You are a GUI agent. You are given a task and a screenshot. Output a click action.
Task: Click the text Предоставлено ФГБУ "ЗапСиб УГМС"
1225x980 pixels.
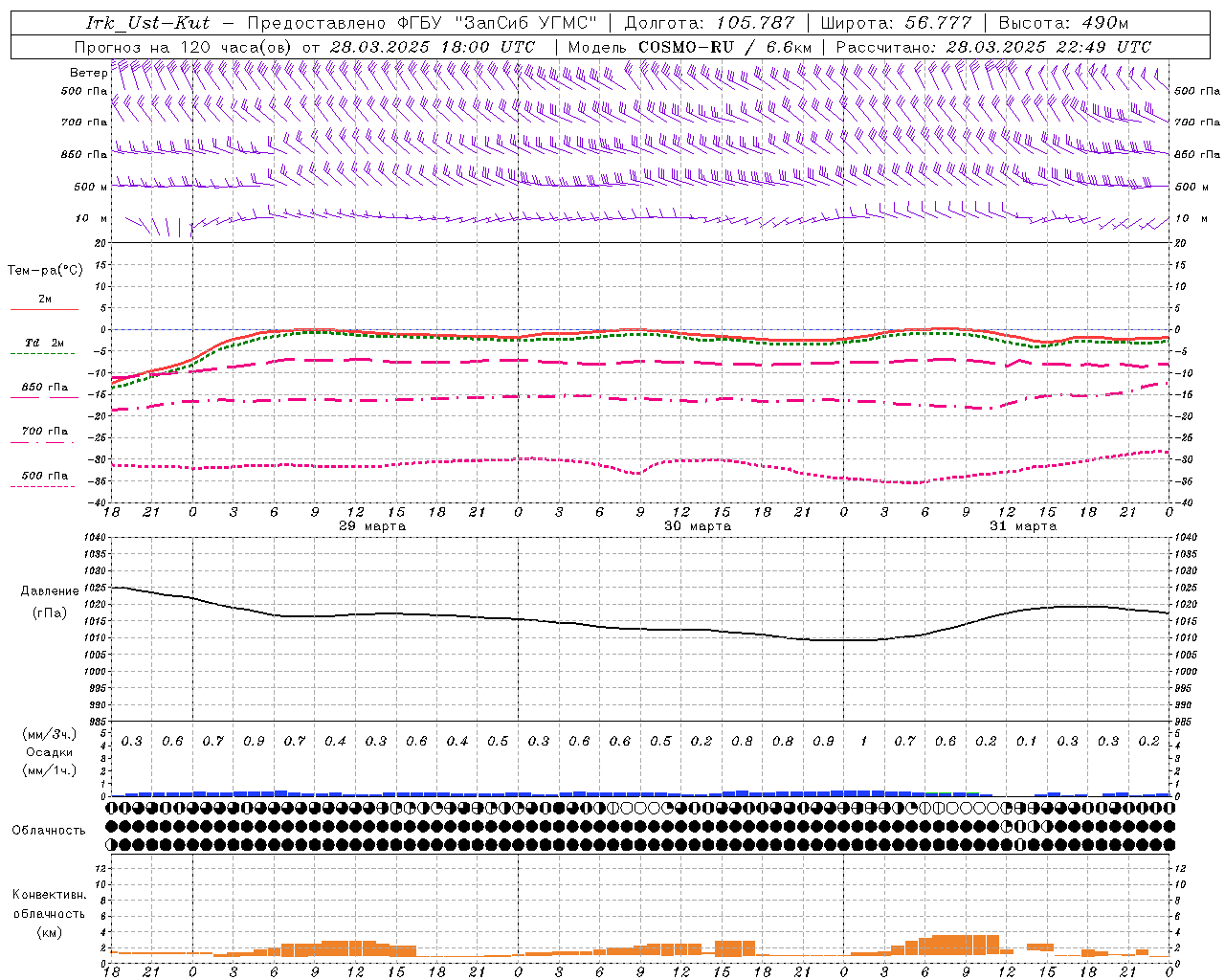pos(422,23)
